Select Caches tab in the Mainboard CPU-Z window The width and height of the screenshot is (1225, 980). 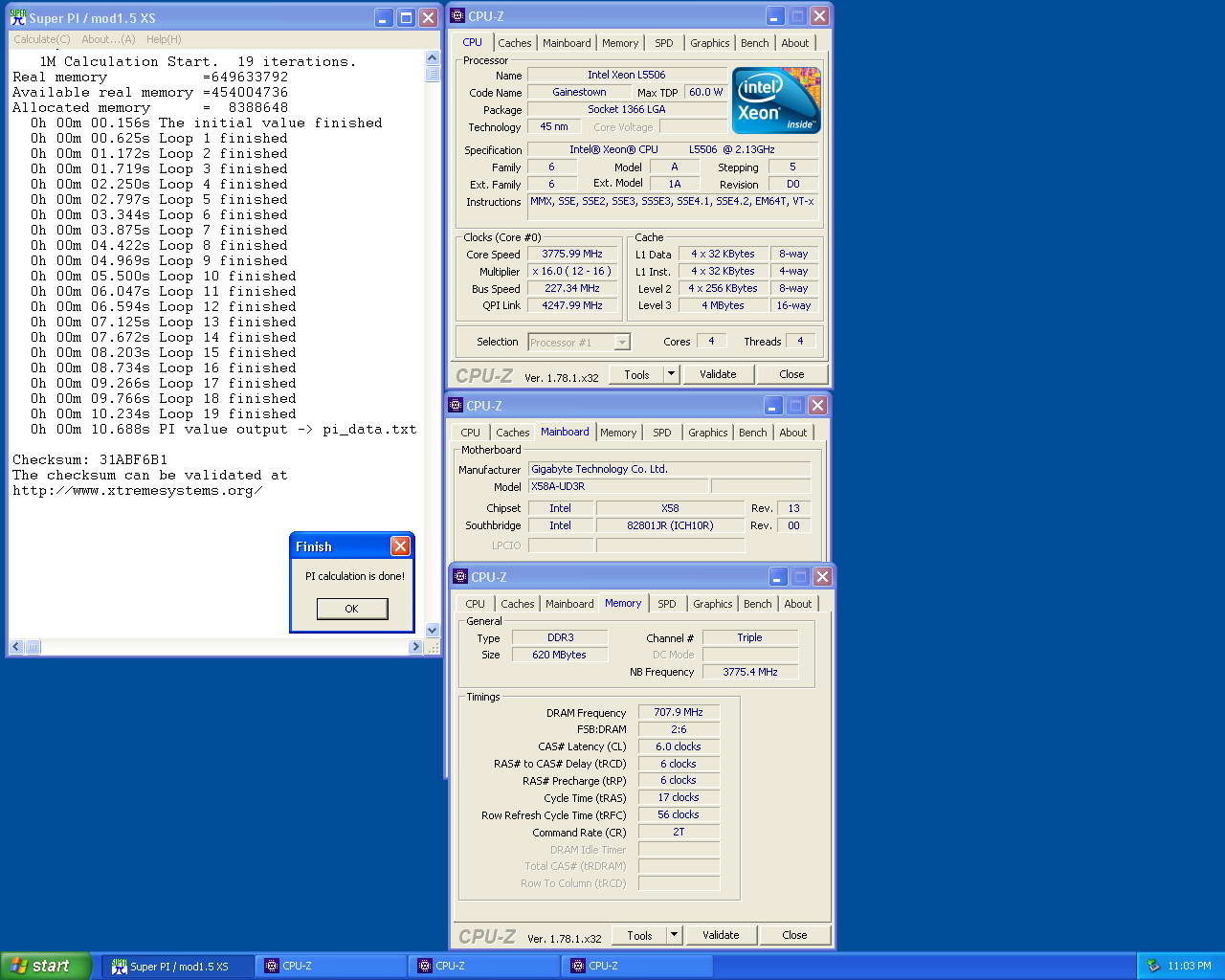(513, 433)
